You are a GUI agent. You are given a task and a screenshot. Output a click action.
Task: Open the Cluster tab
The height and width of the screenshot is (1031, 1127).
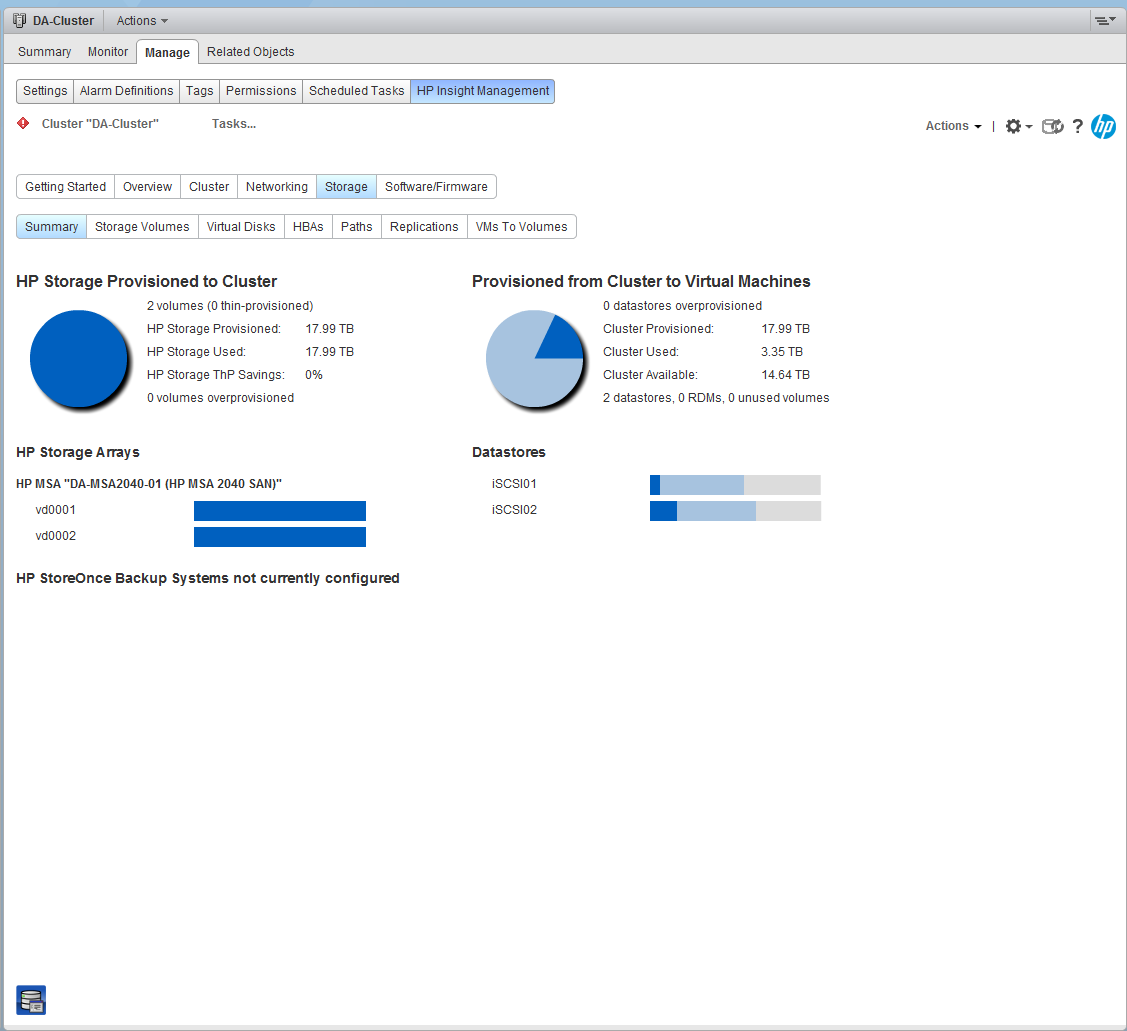point(209,186)
